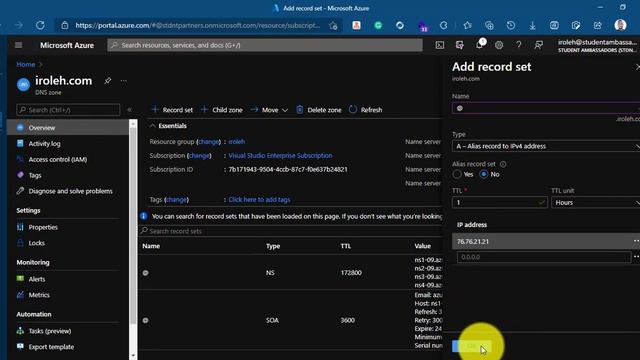Change the subscription
The image size is (640, 360).
point(200,156)
